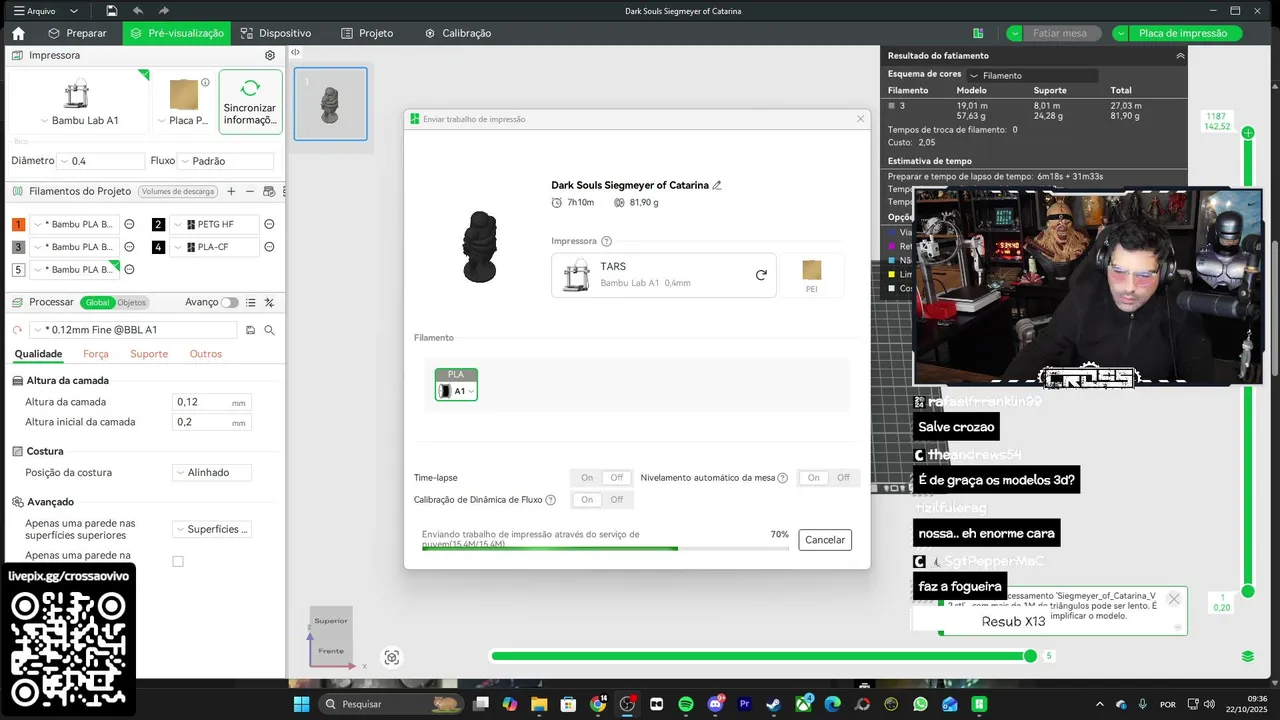Refresh the TARS printer list
This screenshot has height=720, width=1280.
click(x=761, y=275)
